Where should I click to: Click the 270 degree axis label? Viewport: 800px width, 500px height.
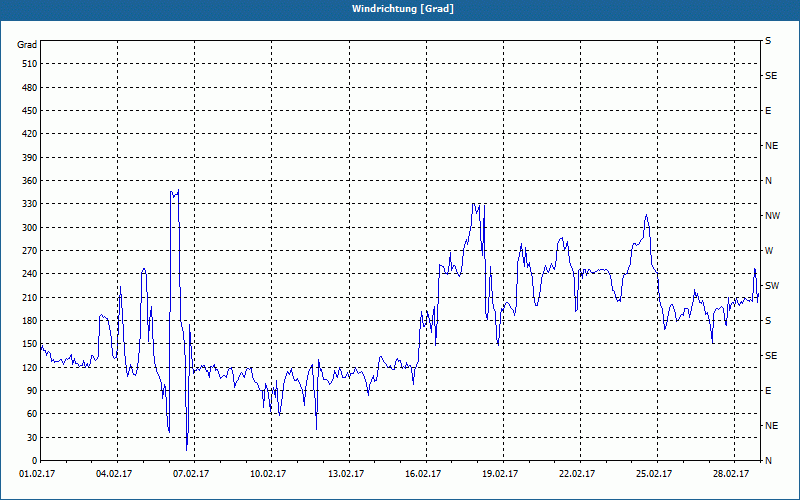point(30,251)
